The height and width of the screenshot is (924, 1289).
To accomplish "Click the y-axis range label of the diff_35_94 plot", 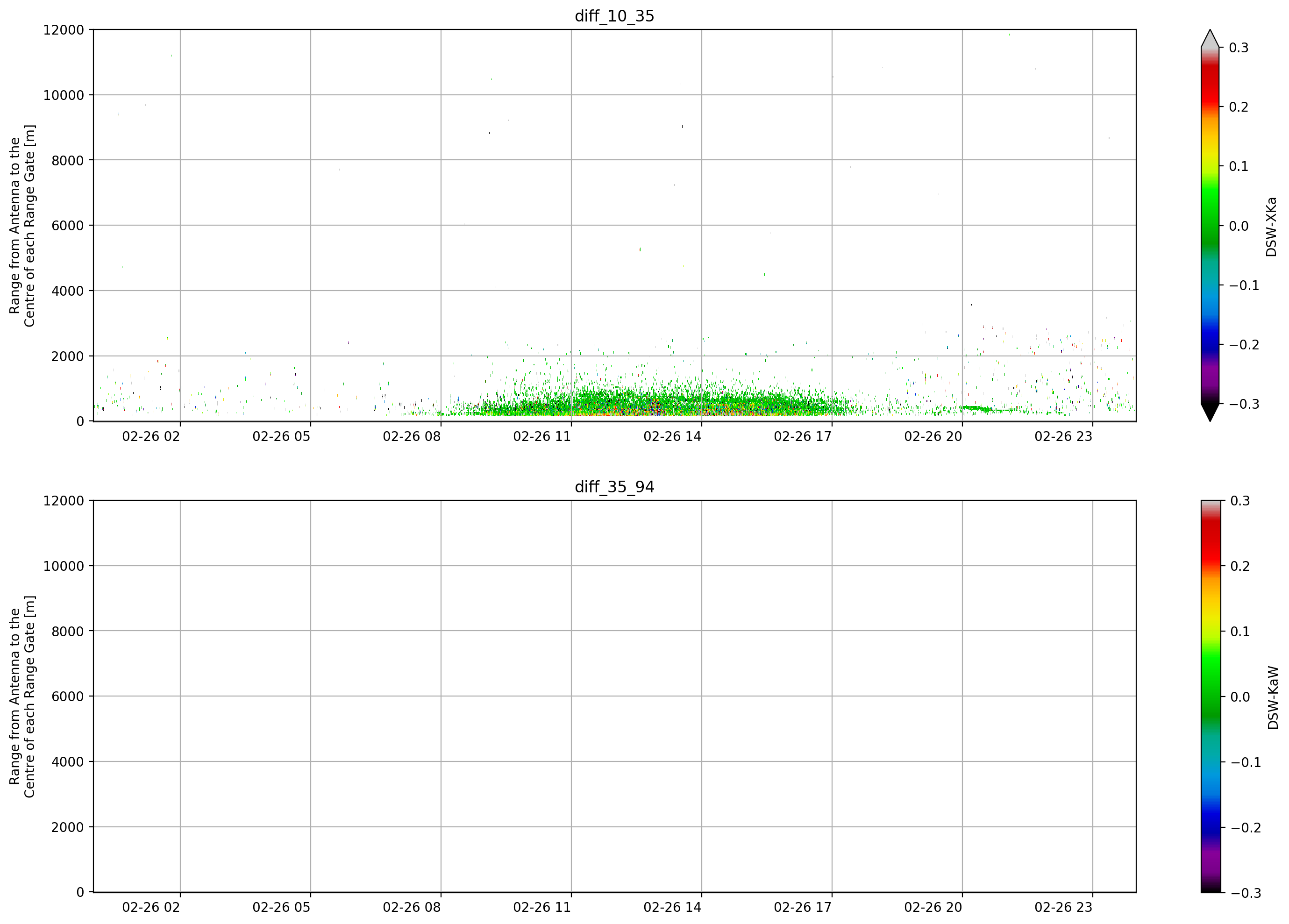I will click(x=23, y=697).
